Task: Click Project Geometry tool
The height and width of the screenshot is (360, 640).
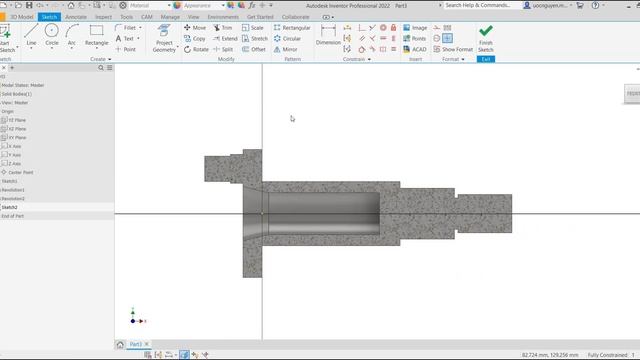Action: click(x=164, y=38)
